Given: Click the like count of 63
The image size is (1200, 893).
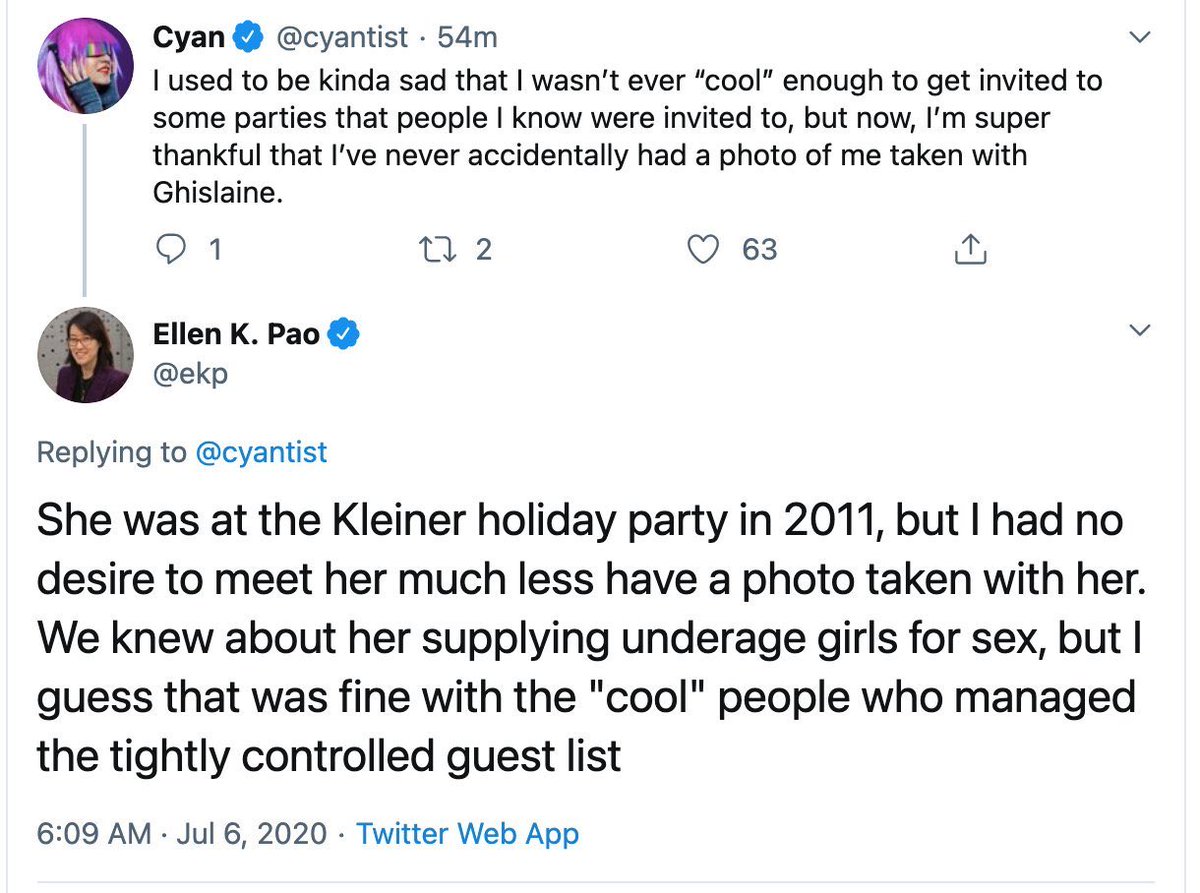Looking at the screenshot, I should click(x=759, y=249).
